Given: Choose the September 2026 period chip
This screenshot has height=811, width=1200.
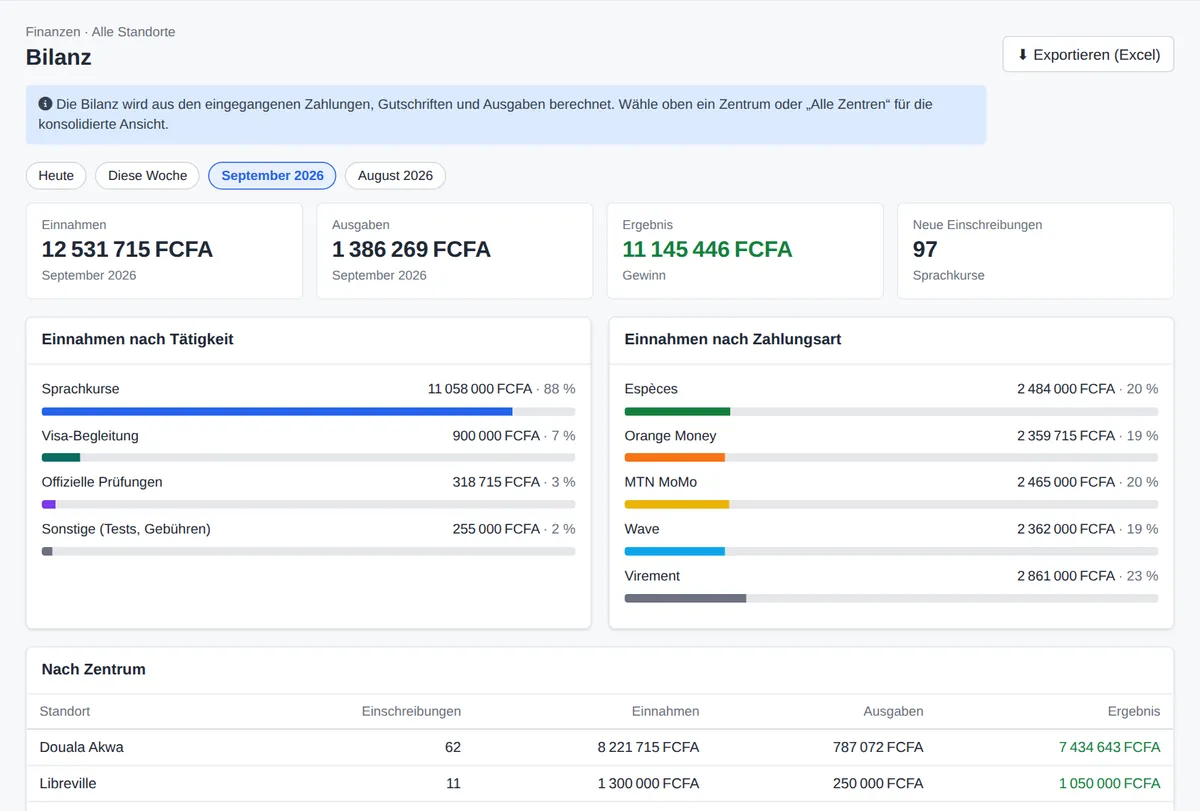Looking at the screenshot, I should tap(272, 176).
